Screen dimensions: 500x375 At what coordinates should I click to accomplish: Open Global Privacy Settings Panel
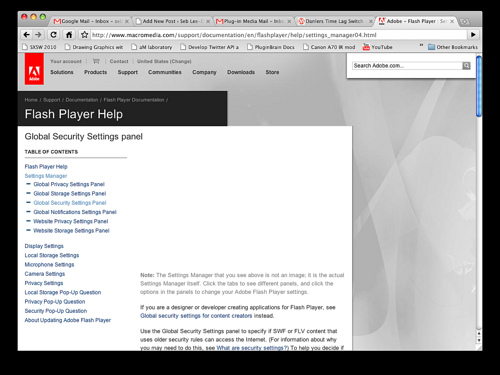[x=69, y=184]
